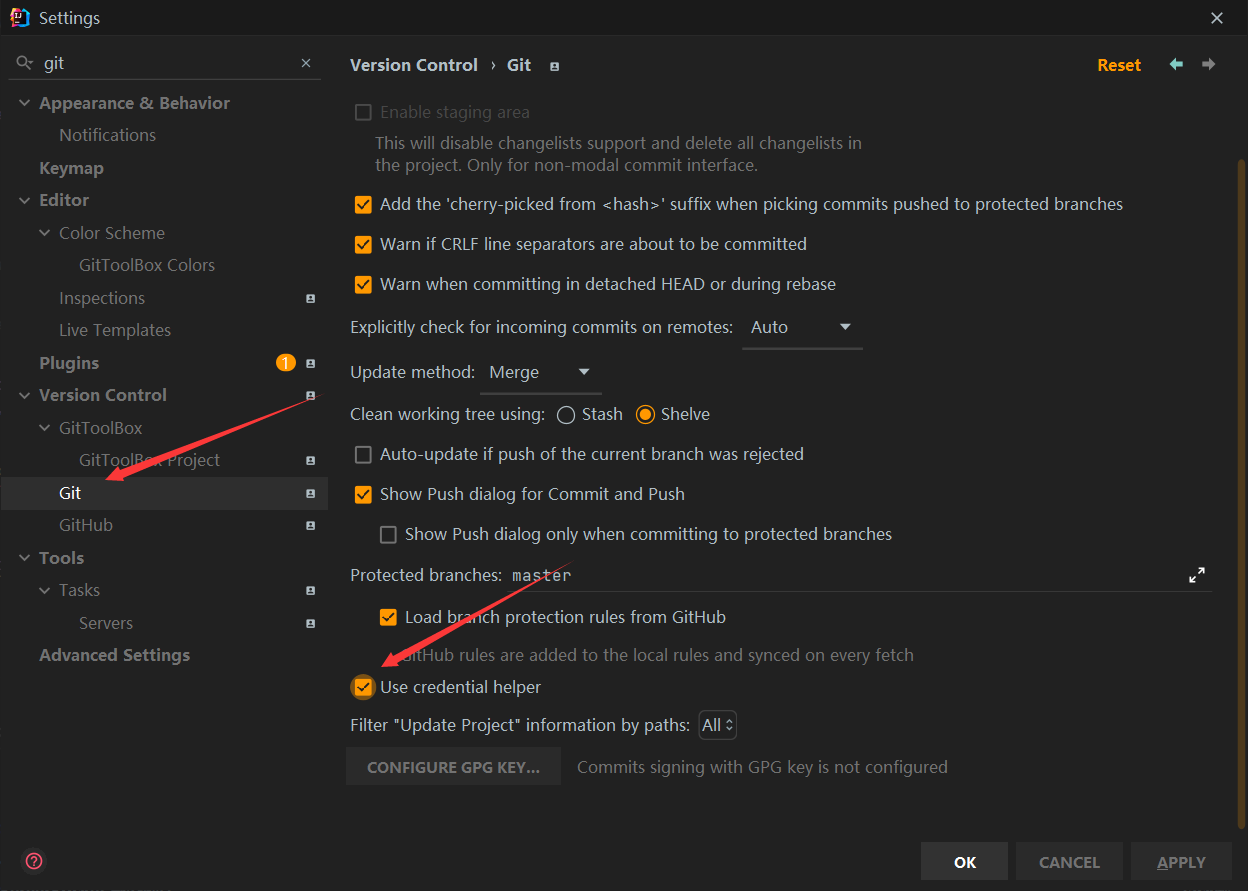Uncheck Use credential helper
Viewport: 1248px width, 891px height.
[363, 687]
